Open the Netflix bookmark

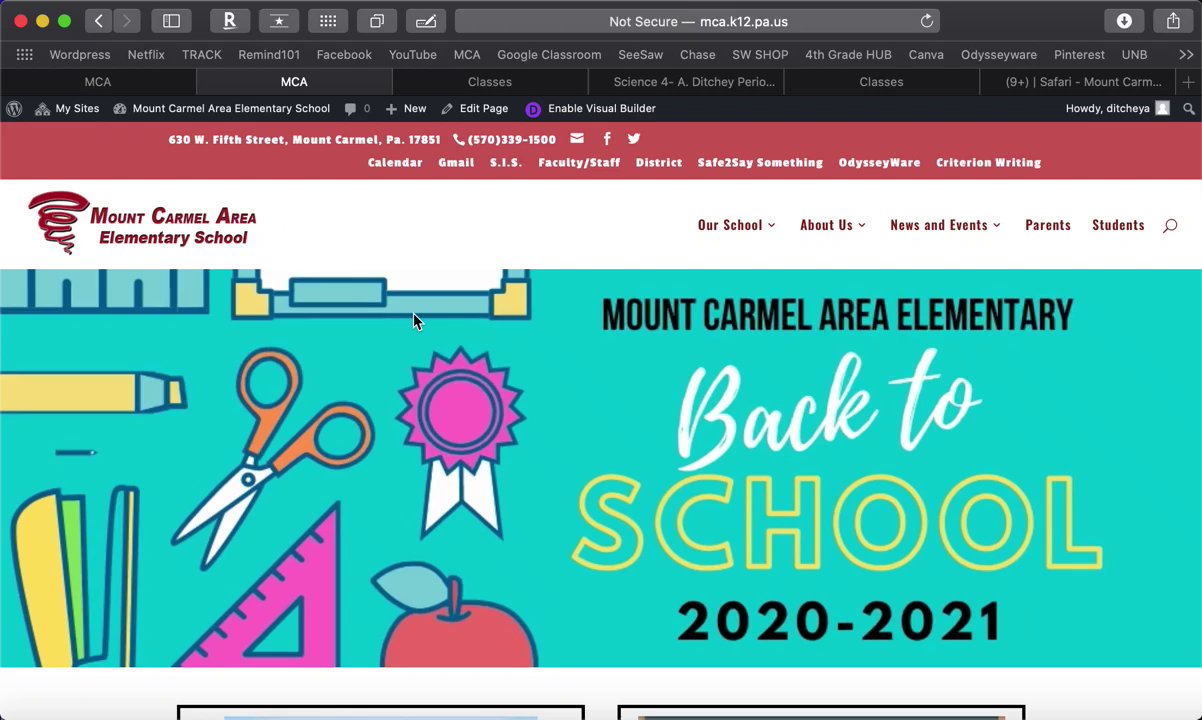(x=146, y=55)
